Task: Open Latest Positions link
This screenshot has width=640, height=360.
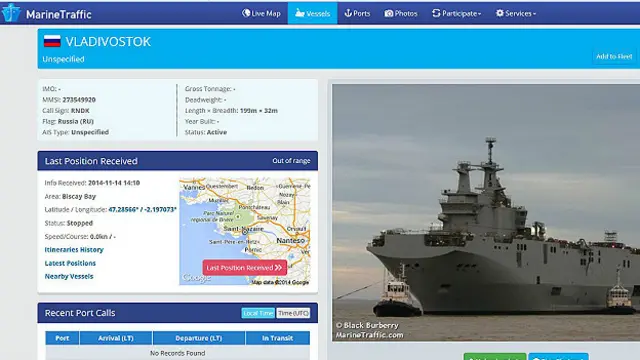Action: tap(70, 263)
